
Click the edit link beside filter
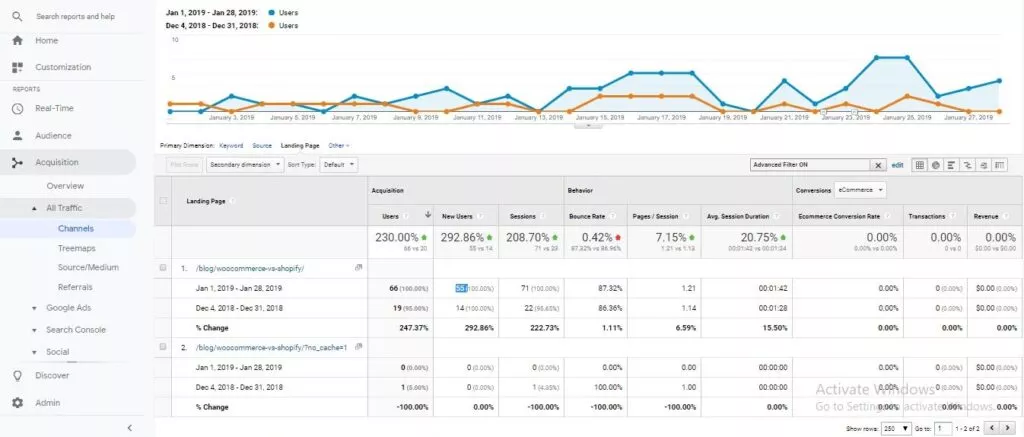click(897, 165)
